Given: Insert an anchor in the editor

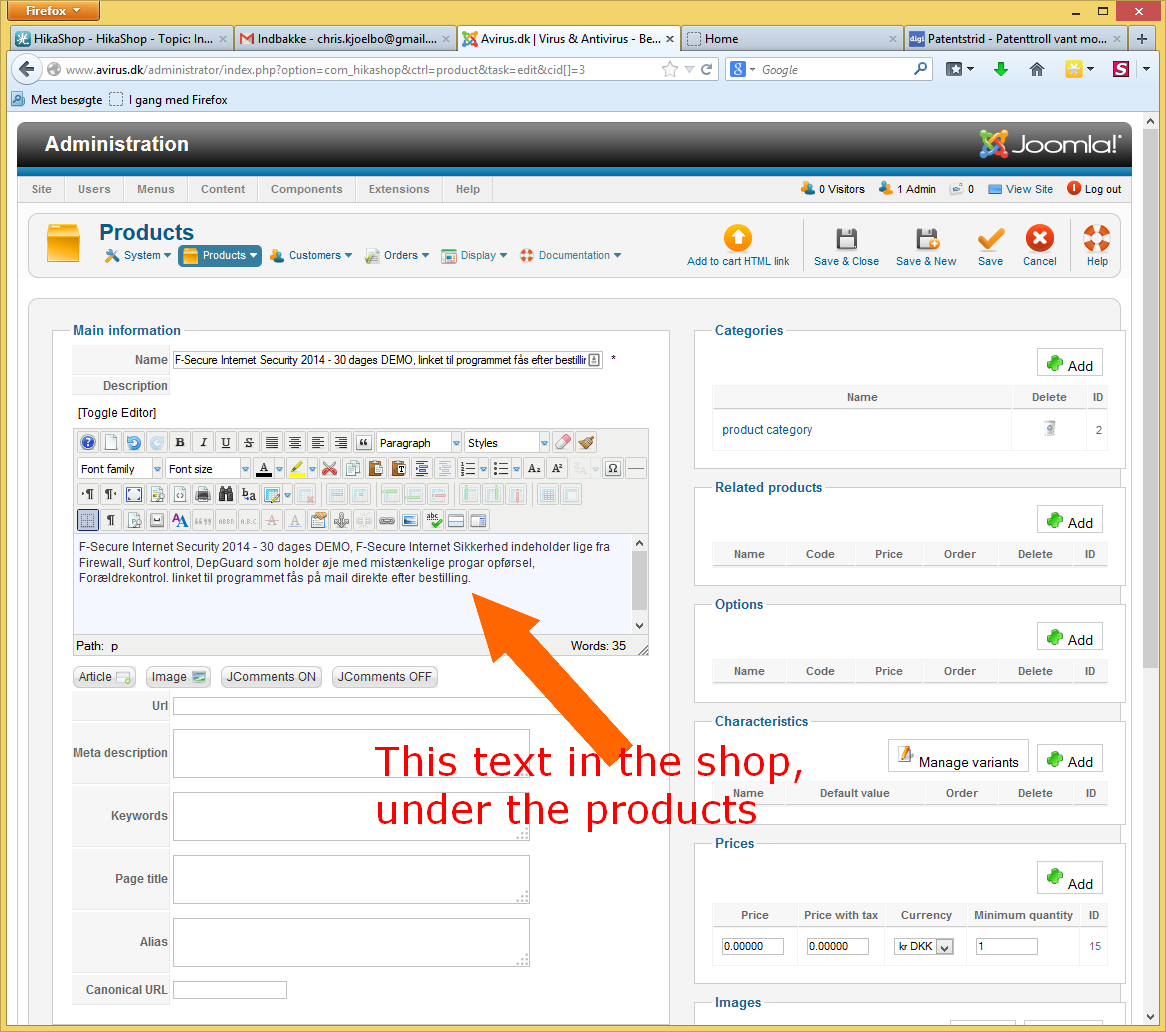Looking at the screenshot, I should coord(341,521).
